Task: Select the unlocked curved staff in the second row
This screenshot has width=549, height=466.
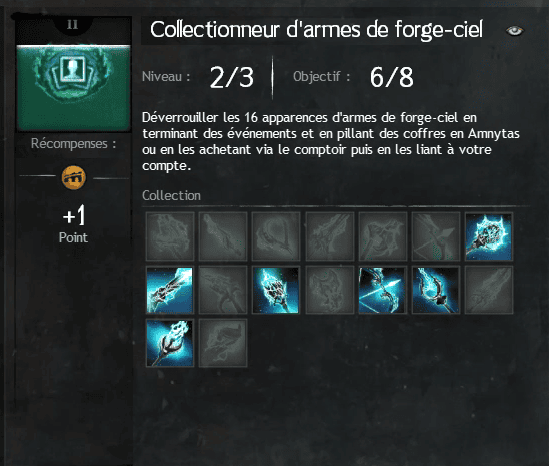Action: click(x=436, y=290)
